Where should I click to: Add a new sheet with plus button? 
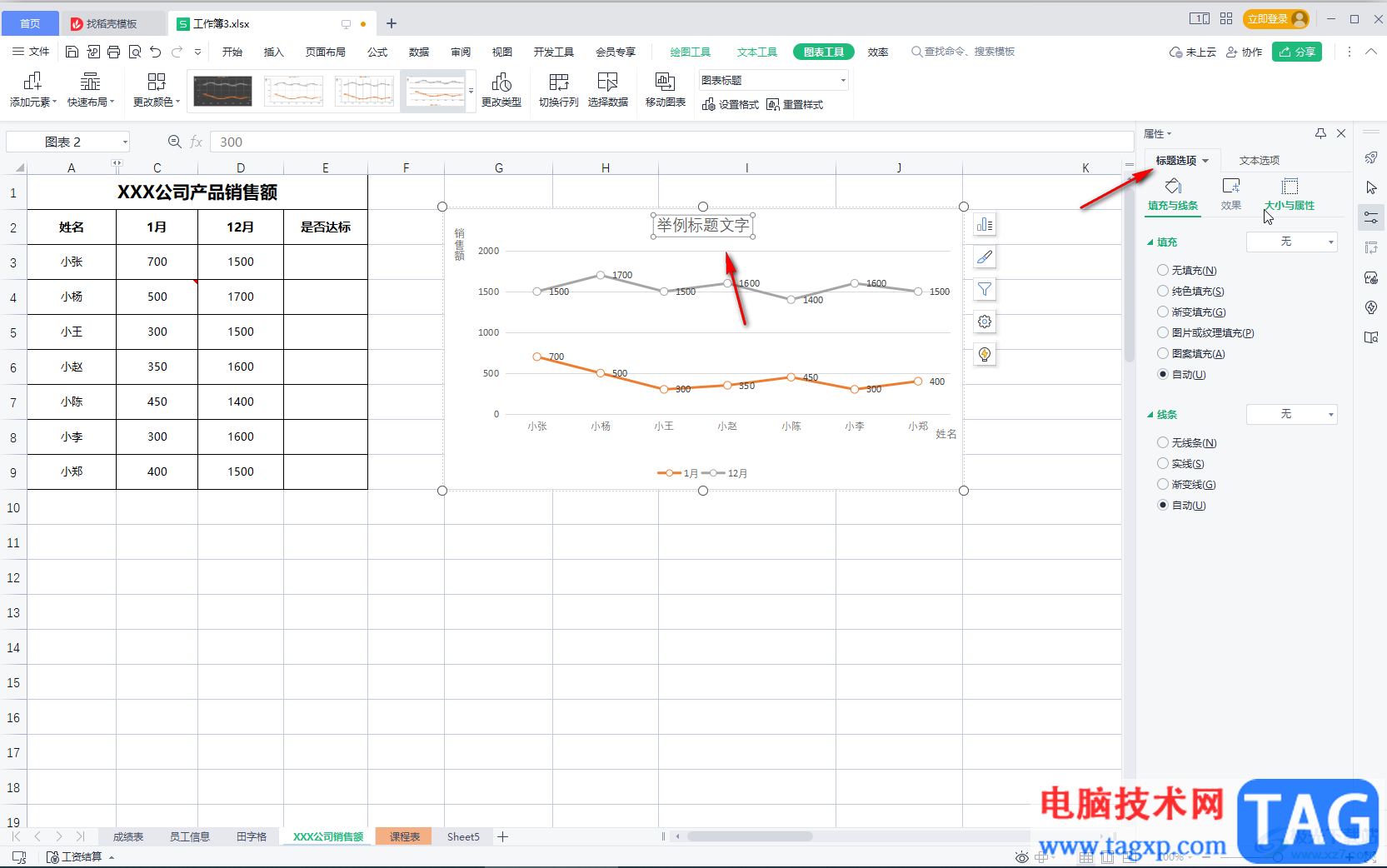pos(503,837)
